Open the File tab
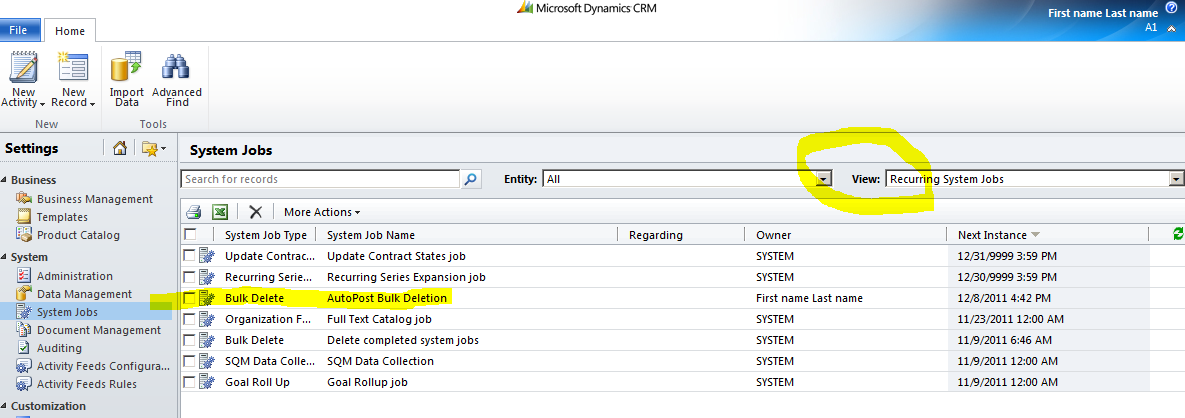1185x418 pixels. point(18,30)
